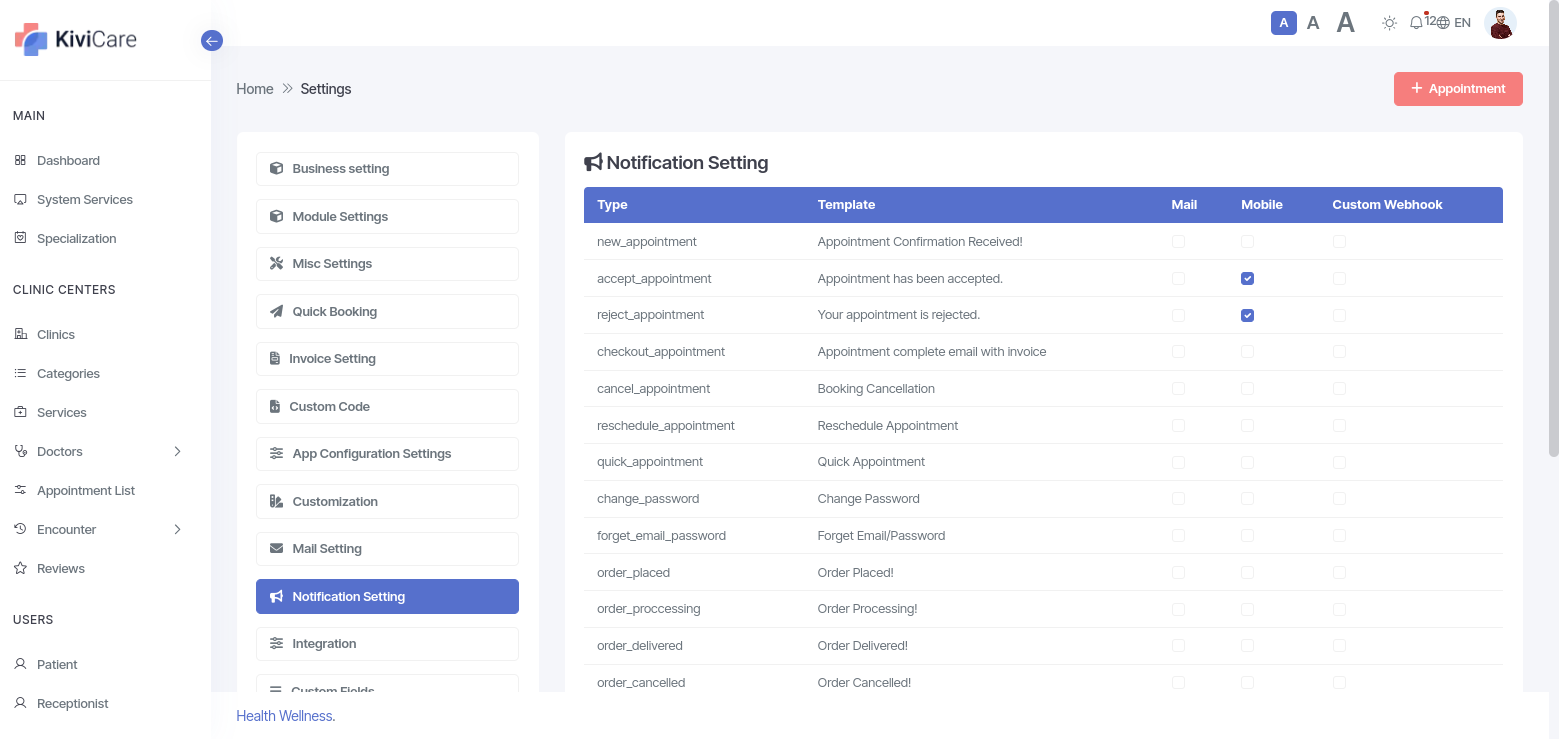
Task: Click the Dashboard icon in sidebar
Action: [x=20, y=160]
